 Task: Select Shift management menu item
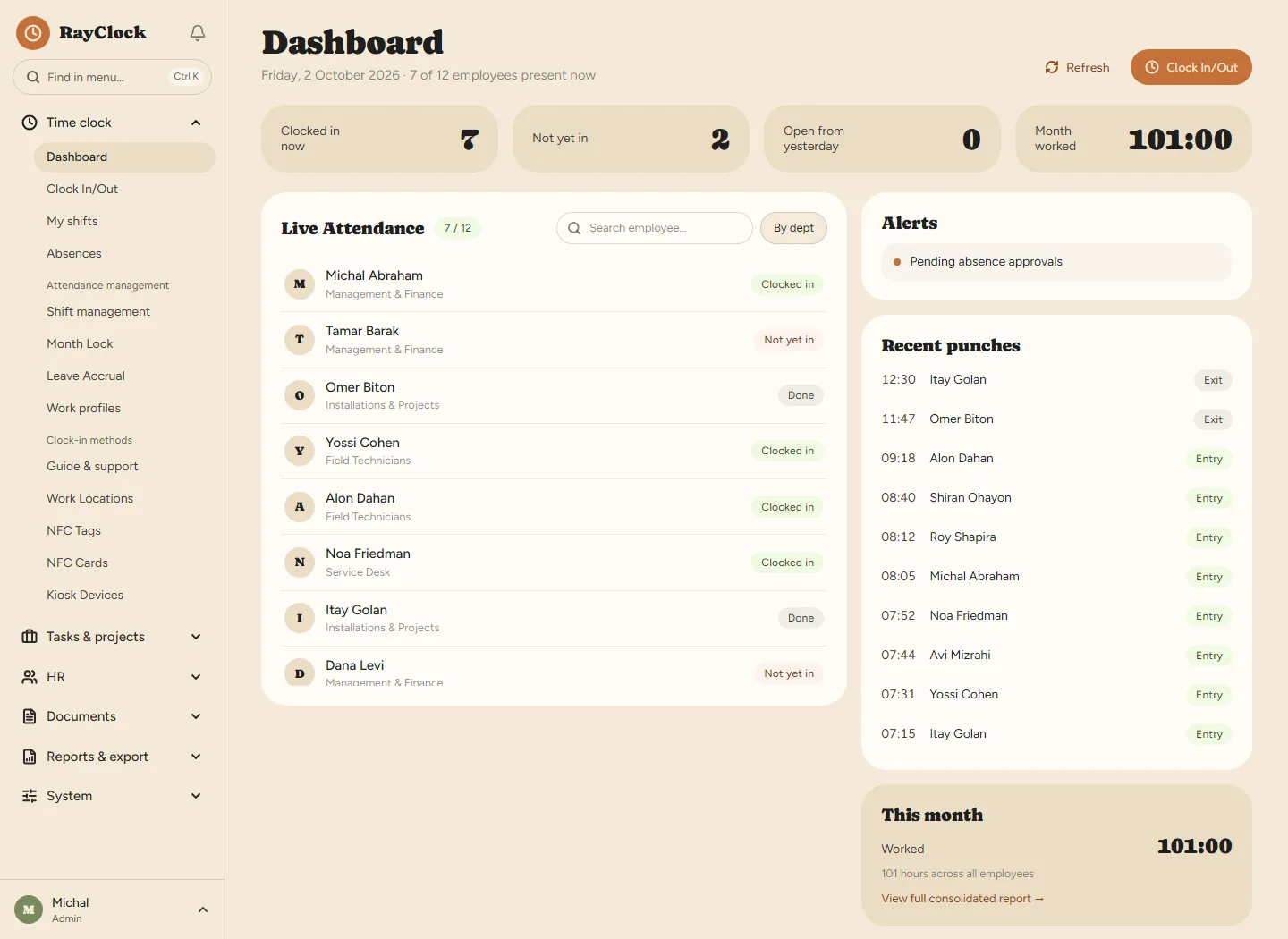click(124, 311)
